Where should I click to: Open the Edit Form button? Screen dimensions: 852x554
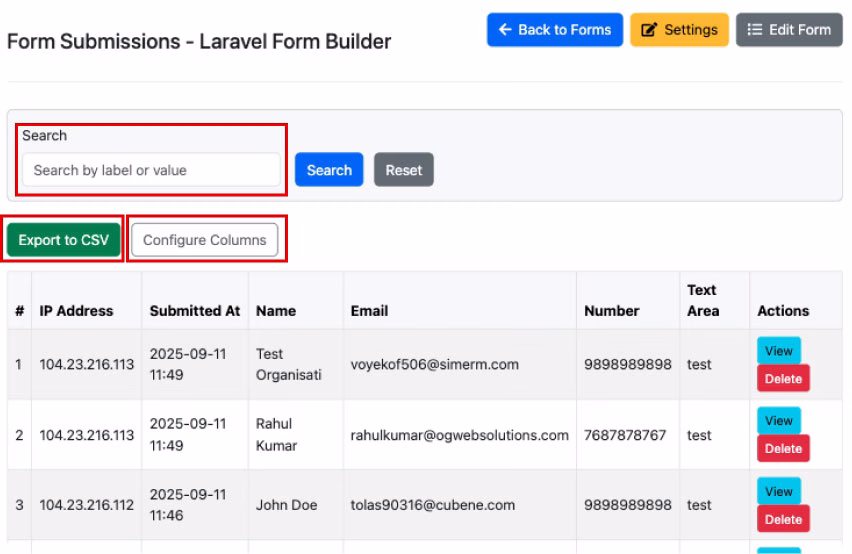789,30
